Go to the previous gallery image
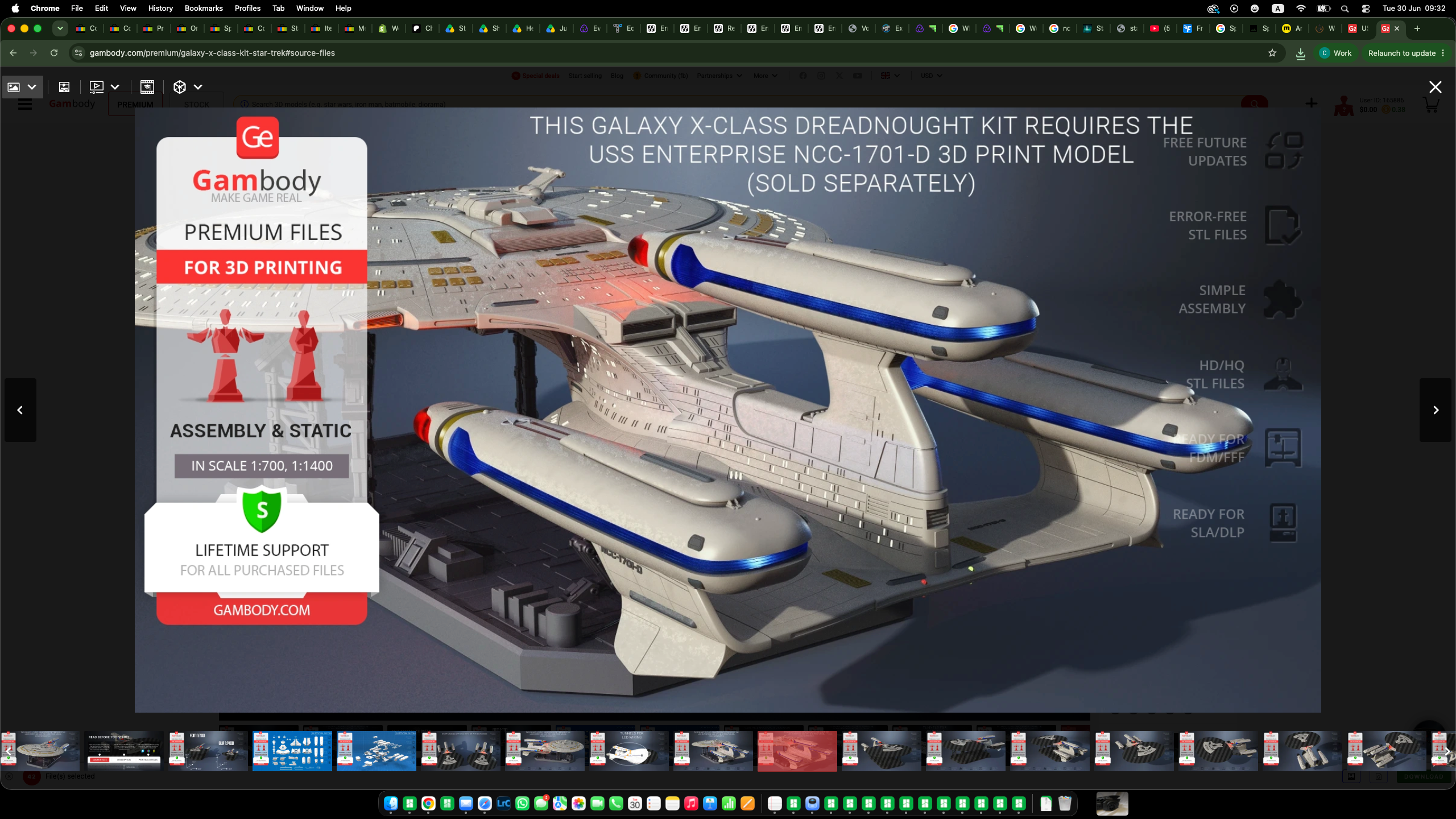 (20, 410)
